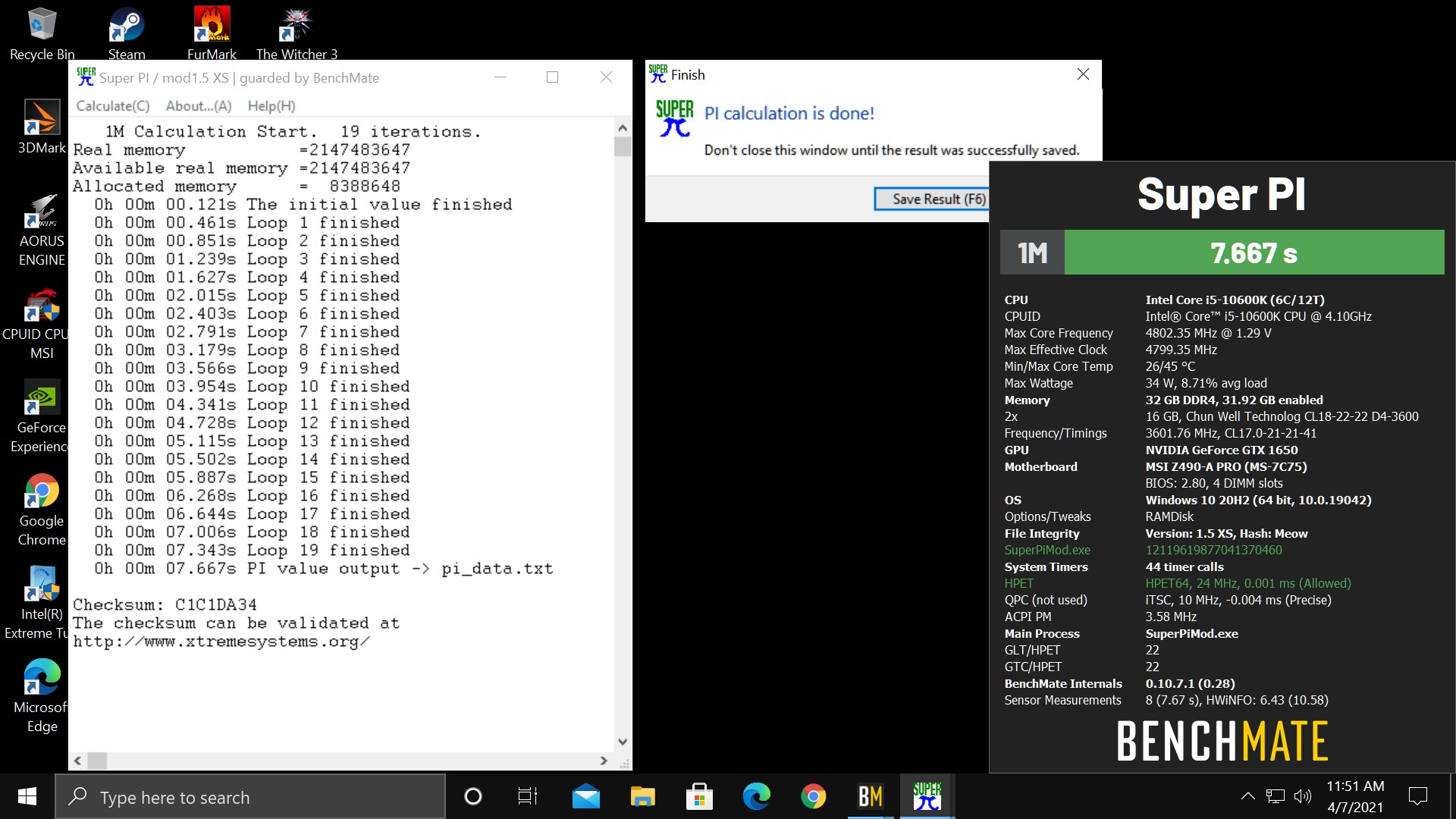Viewport: 1456px width, 819px height.
Task: Open Microsoft Edge desktop shortcut
Action: point(41,697)
